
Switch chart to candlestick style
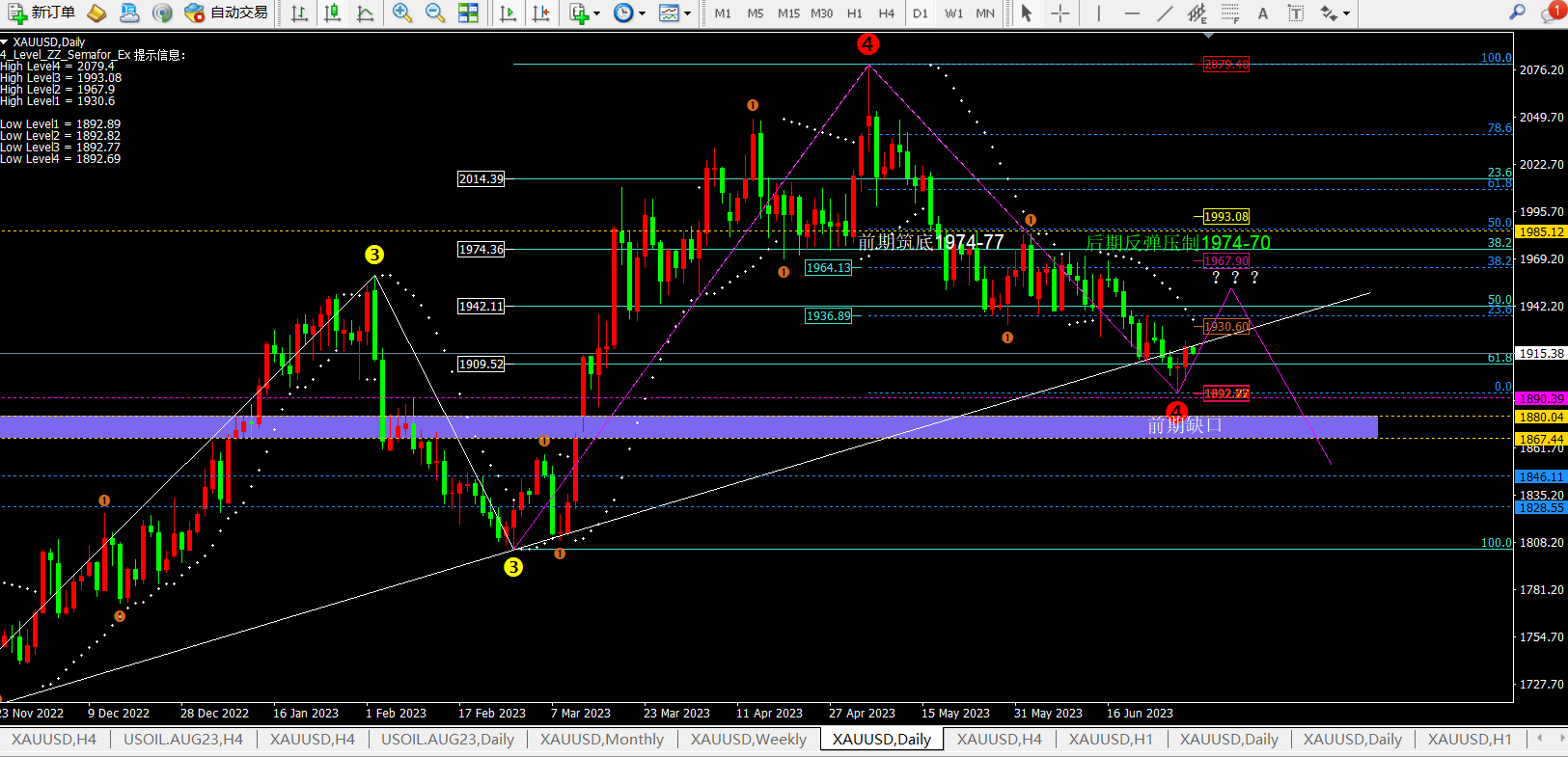coord(333,13)
